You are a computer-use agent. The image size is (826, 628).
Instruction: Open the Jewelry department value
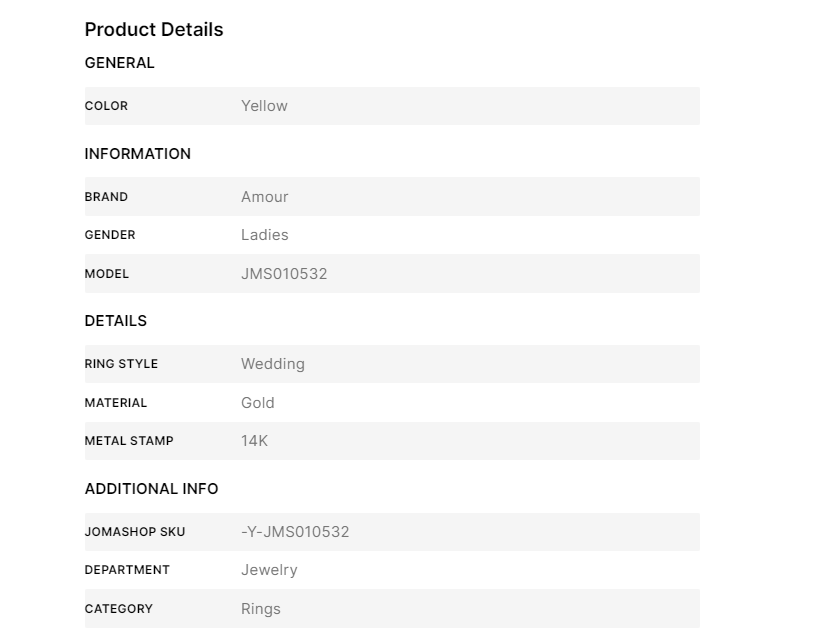tap(269, 570)
